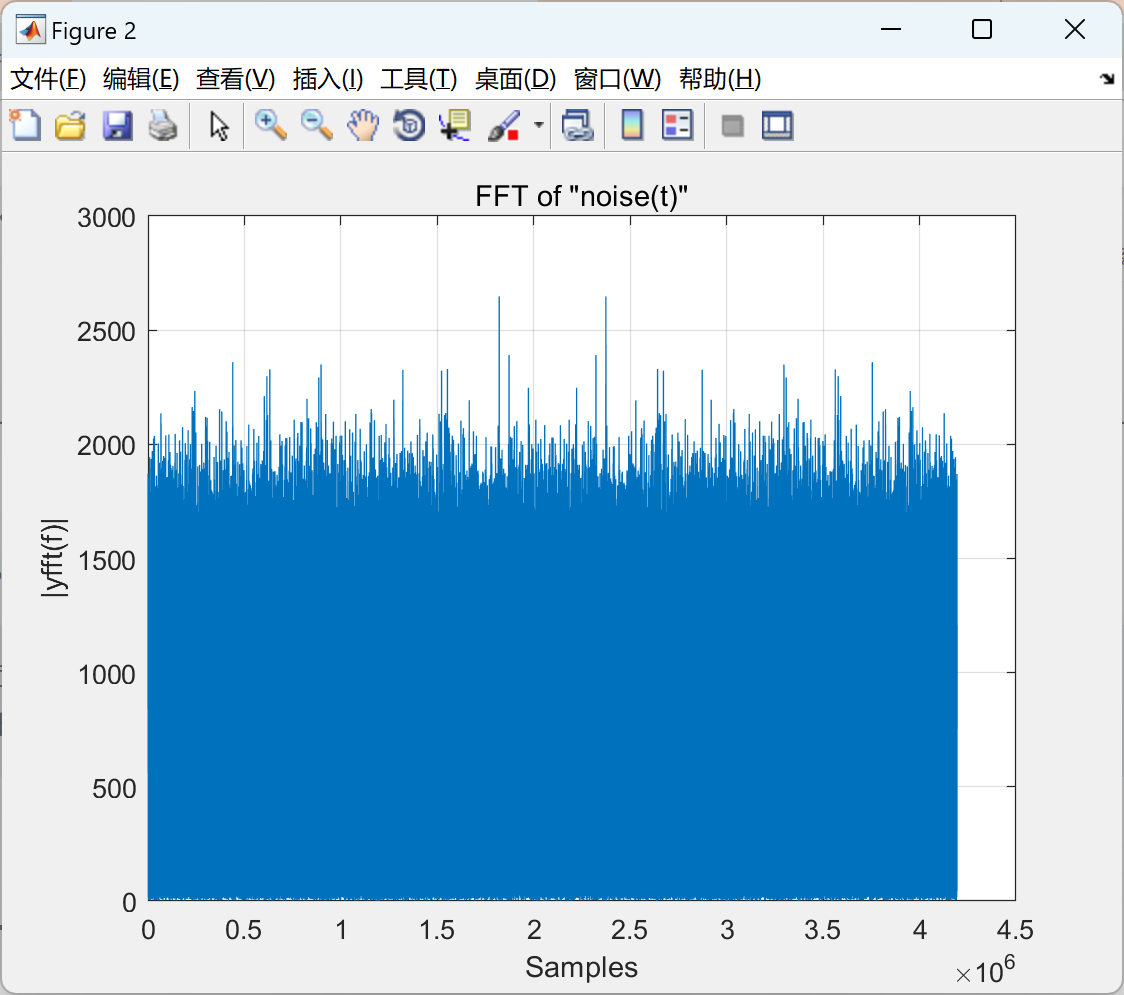The height and width of the screenshot is (995, 1124).
Task: Click the Show Plot Tools and Dock icon
Action: coord(777,125)
